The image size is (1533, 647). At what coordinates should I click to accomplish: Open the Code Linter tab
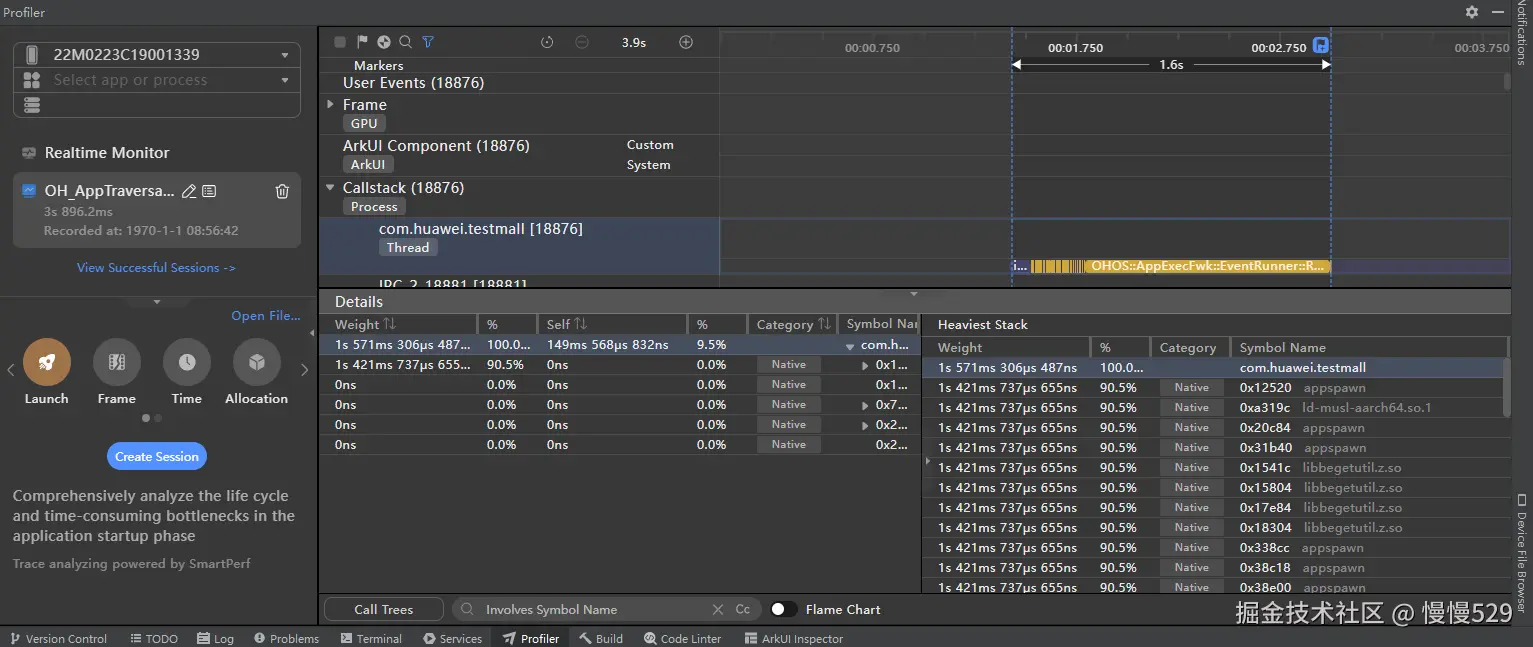click(x=682, y=638)
